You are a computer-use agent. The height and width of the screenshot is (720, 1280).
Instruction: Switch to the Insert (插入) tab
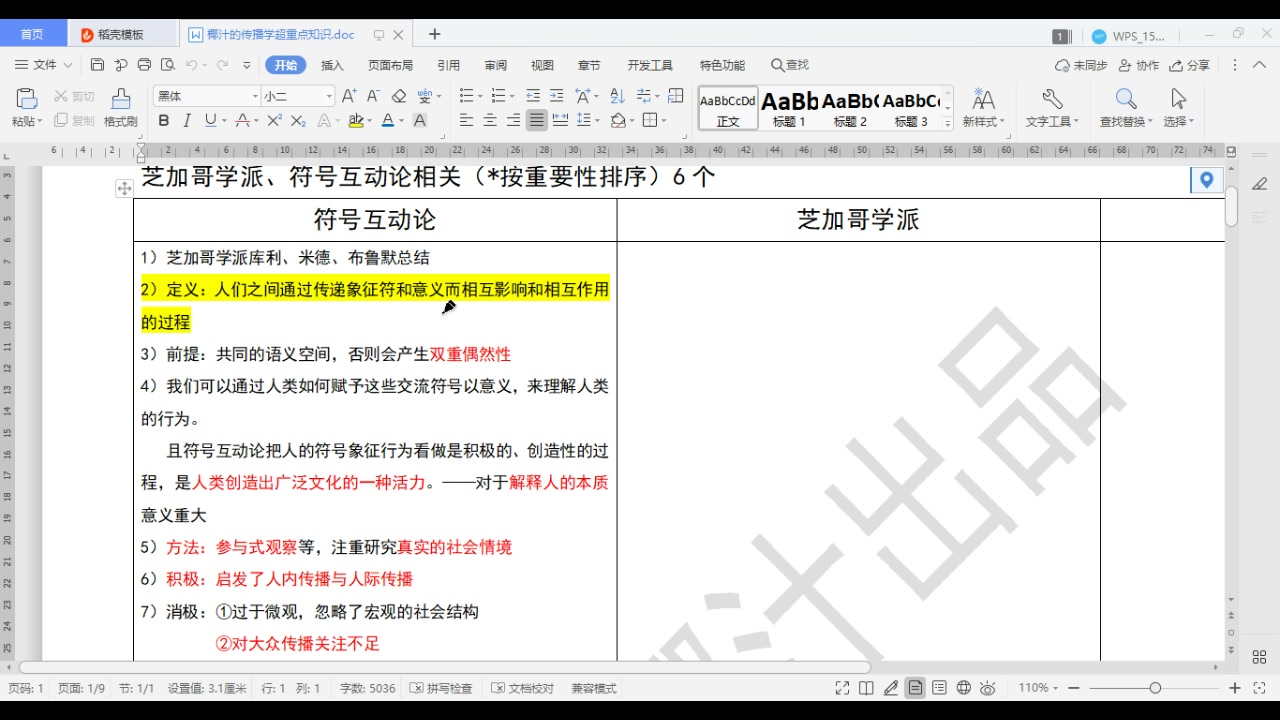click(332, 65)
